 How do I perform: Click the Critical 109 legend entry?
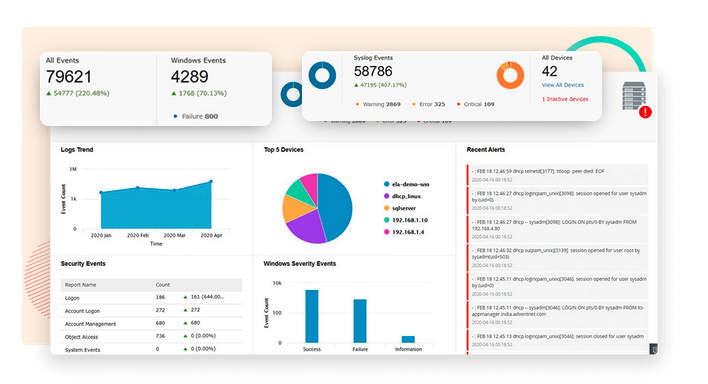[x=475, y=104]
